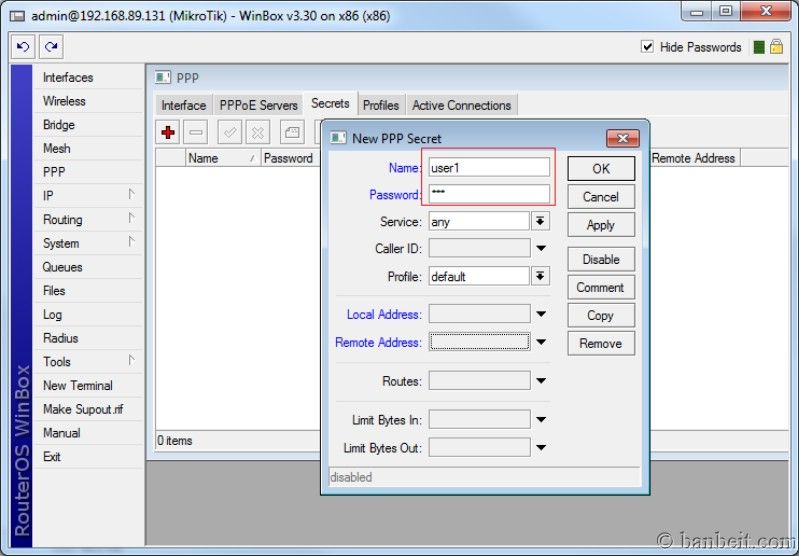Image resolution: width=799 pixels, height=556 pixels.
Task: Click the Name column header
Action: (x=223, y=158)
